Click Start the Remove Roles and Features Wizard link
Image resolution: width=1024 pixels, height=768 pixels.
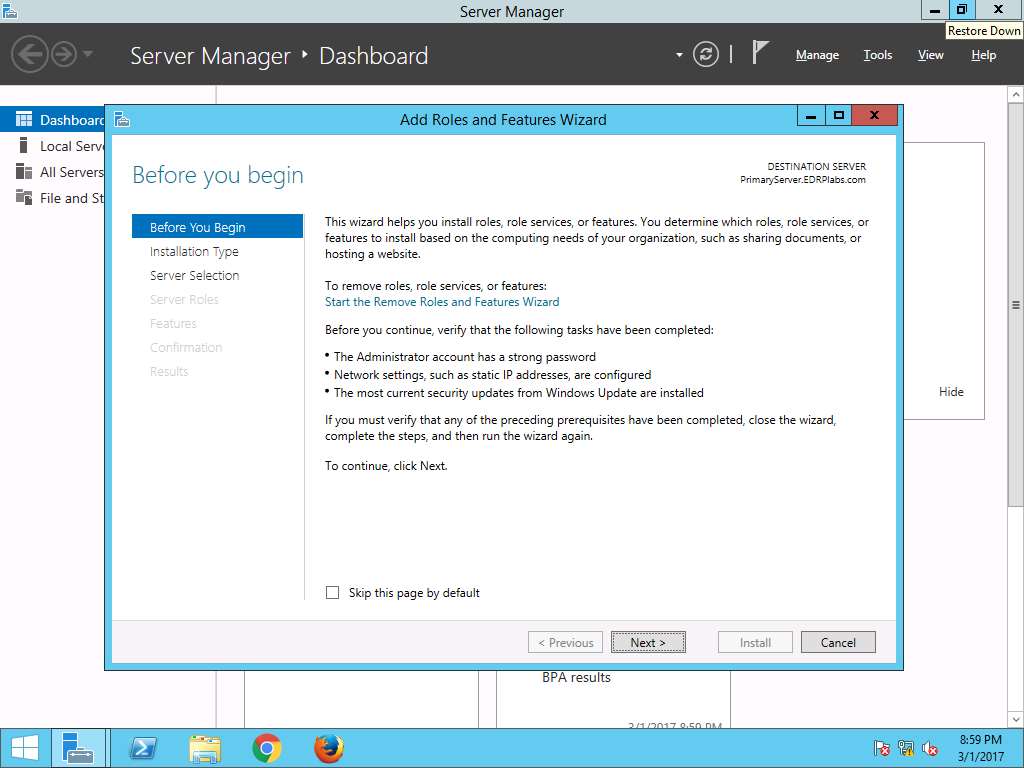(442, 302)
